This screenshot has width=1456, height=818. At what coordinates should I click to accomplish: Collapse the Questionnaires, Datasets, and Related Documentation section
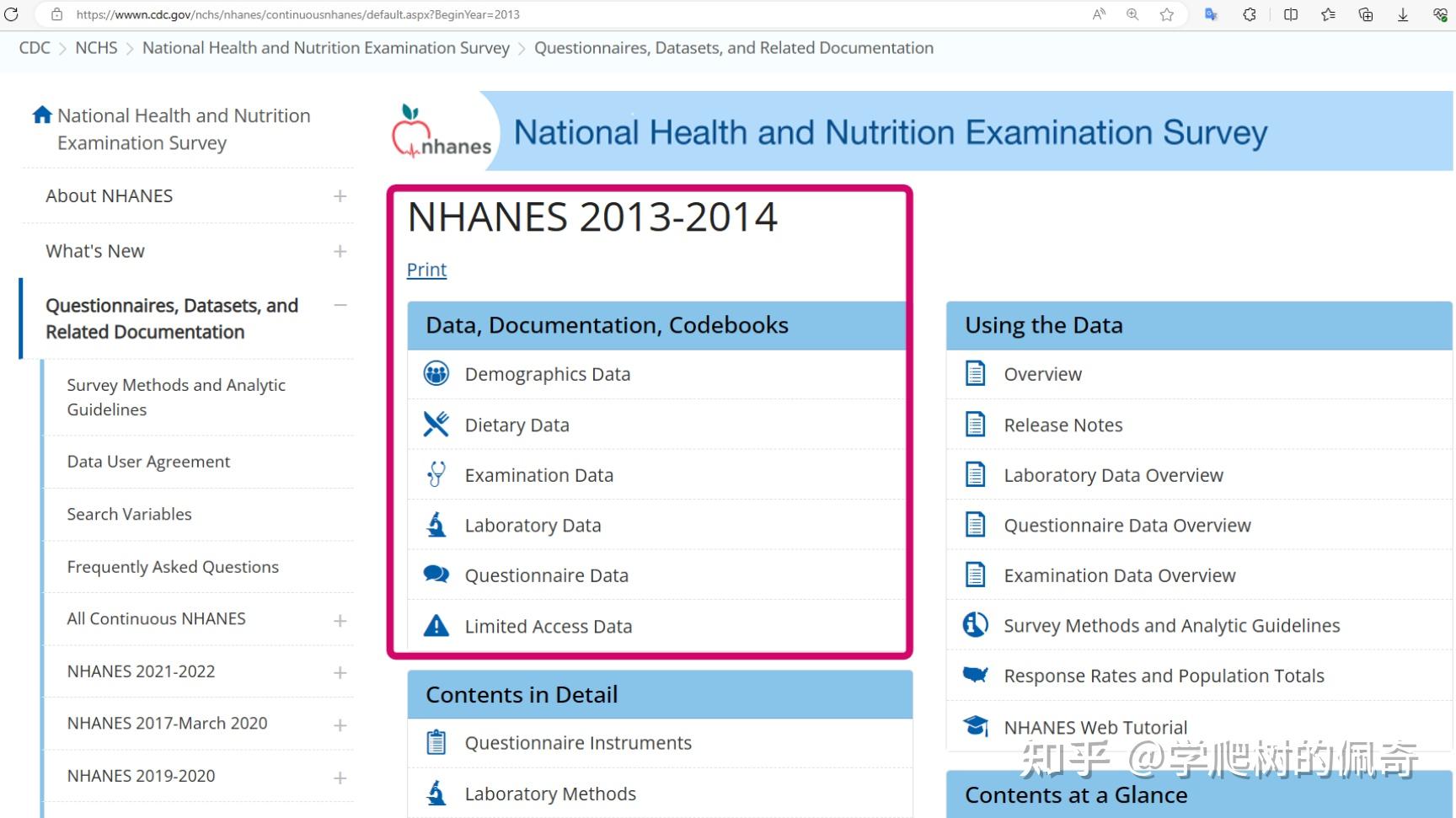tap(340, 305)
